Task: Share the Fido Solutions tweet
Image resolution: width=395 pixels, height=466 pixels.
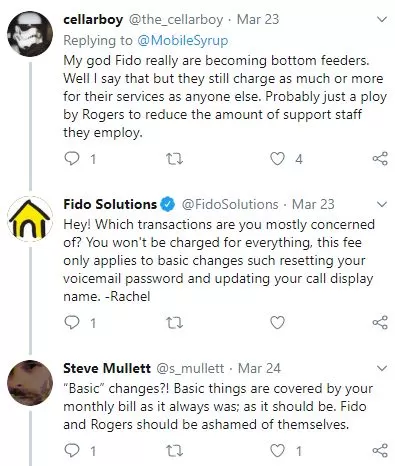Action: 380,322
